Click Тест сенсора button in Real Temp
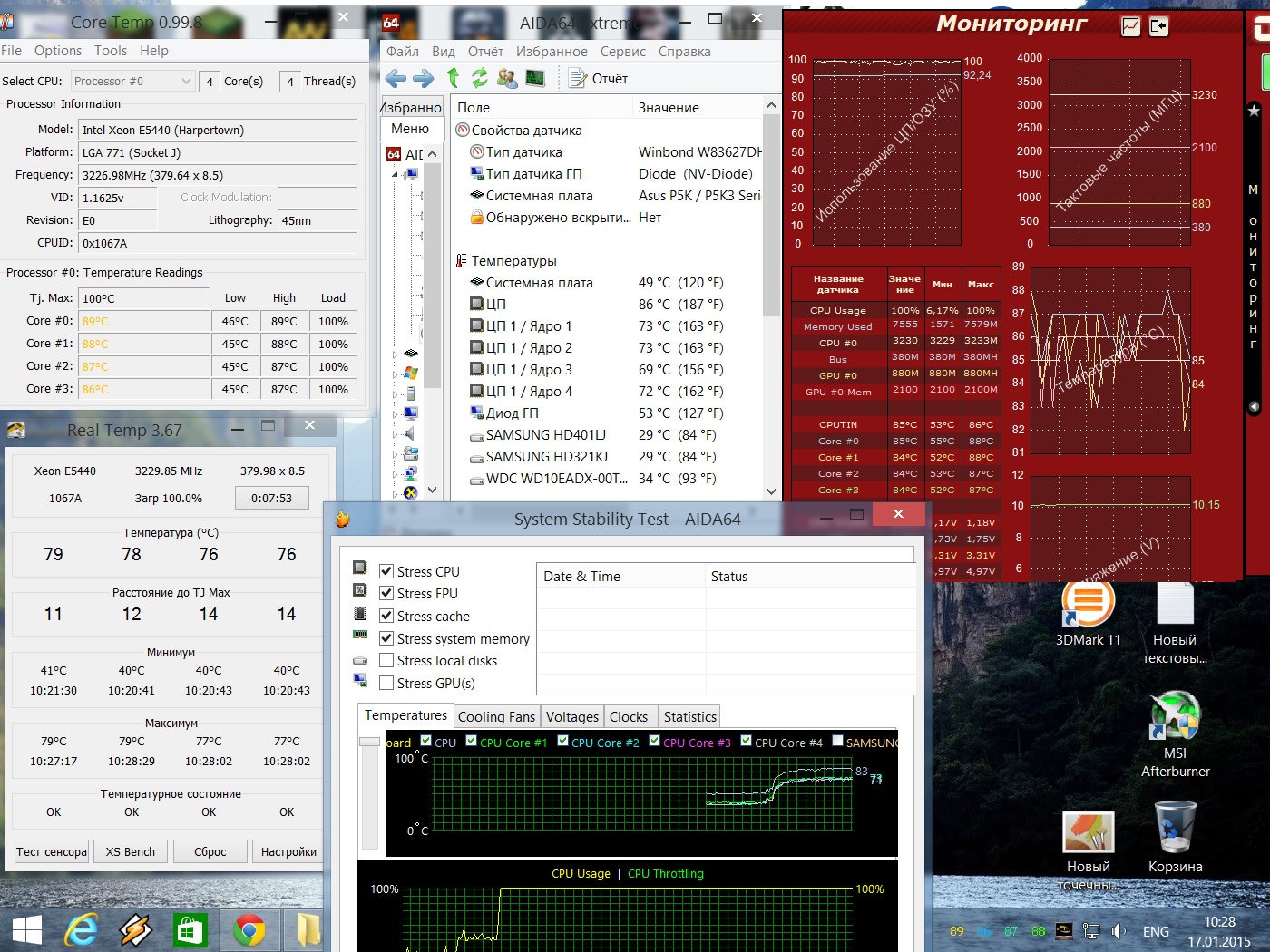This screenshot has height=952, width=1270. [52, 851]
